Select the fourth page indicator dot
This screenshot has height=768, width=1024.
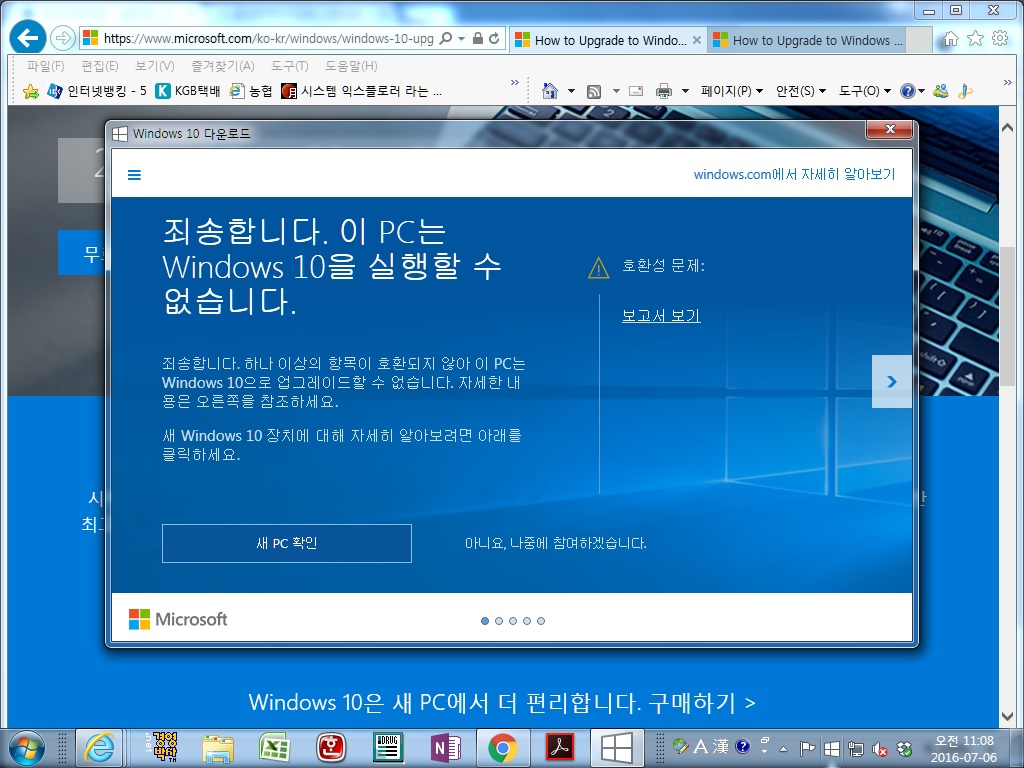pyautogui.click(x=527, y=621)
